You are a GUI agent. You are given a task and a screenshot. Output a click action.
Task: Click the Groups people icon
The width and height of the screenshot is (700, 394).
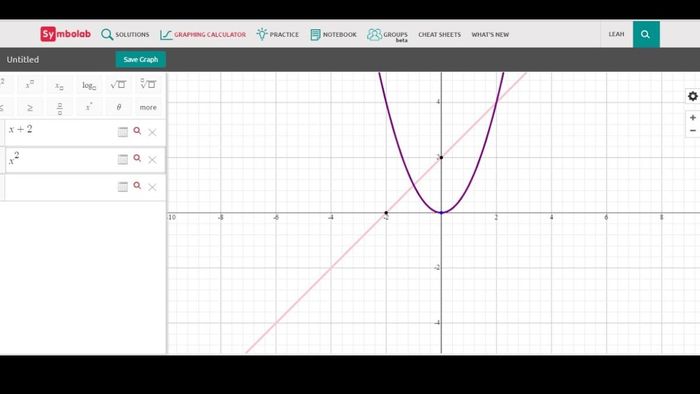[x=374, y=34]
